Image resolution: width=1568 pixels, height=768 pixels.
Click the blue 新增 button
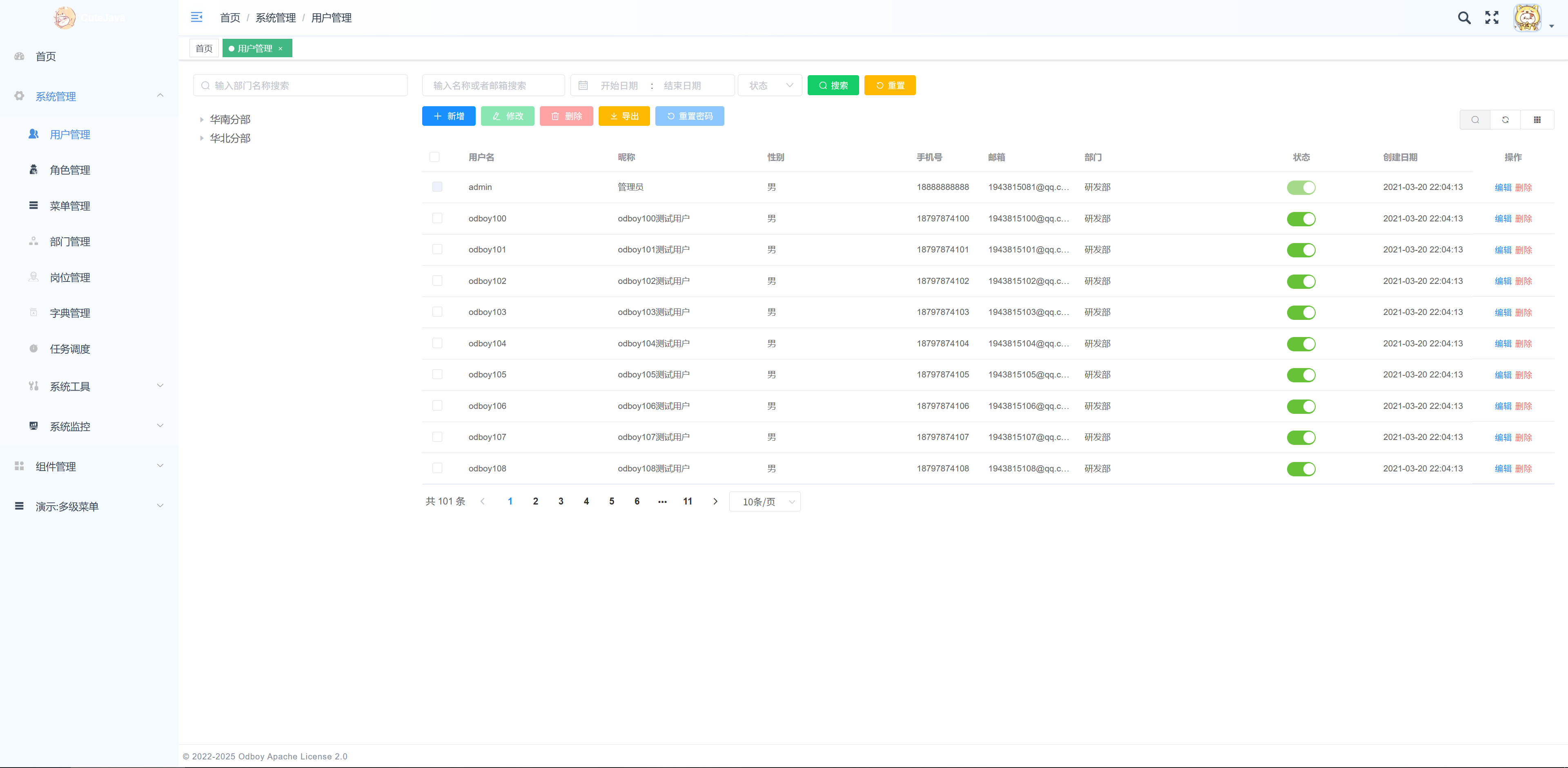tap(449, 116)
